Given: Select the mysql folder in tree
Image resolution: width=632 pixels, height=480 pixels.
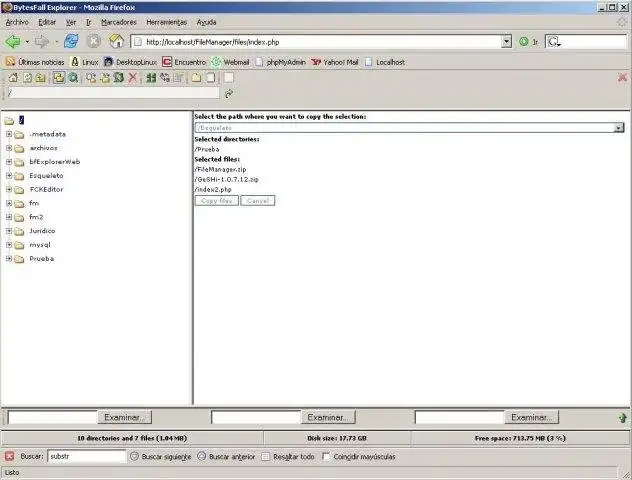Looking at the screenshot, I should pyautogui.click(x=40, y=245).
